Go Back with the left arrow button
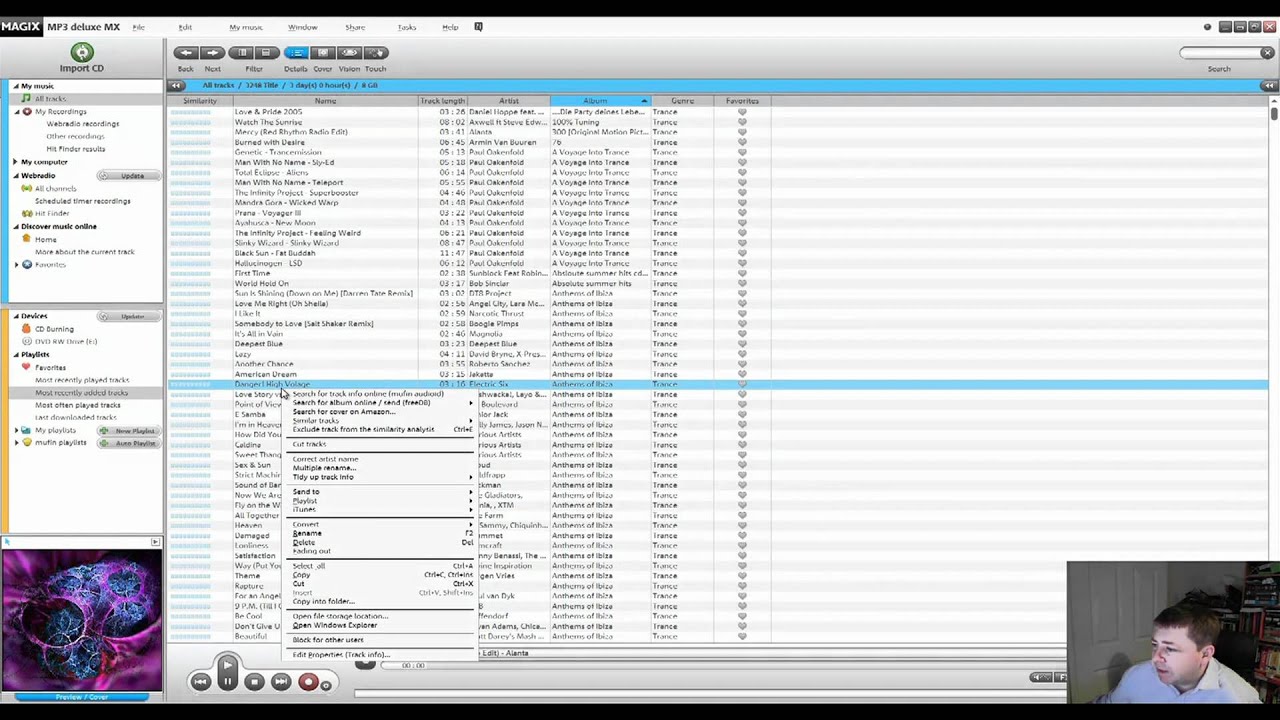Viewport: 1280px width, 720px height. (x=186, y=53)
